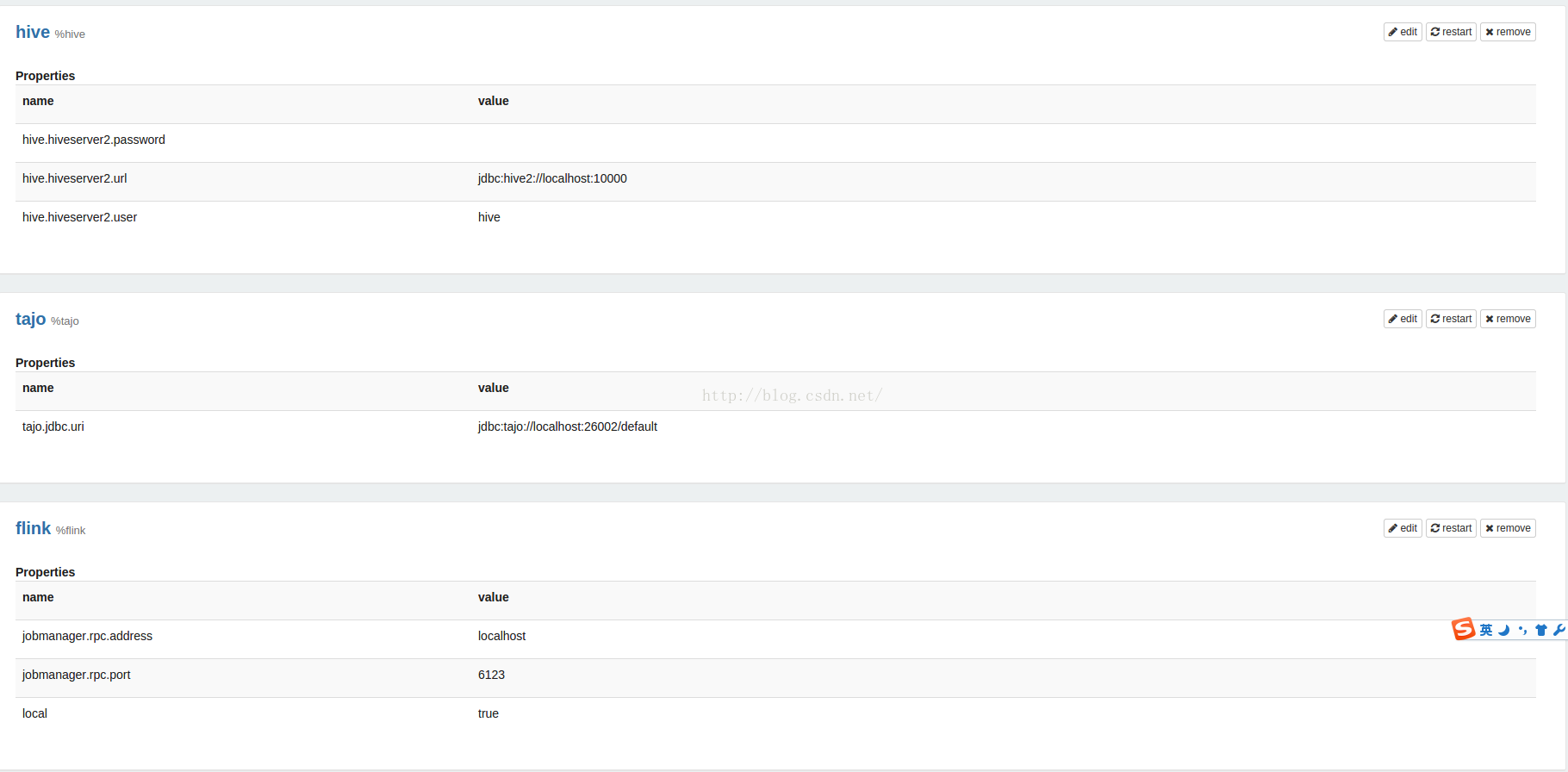Click the value column header in hive table

point(494,101)
